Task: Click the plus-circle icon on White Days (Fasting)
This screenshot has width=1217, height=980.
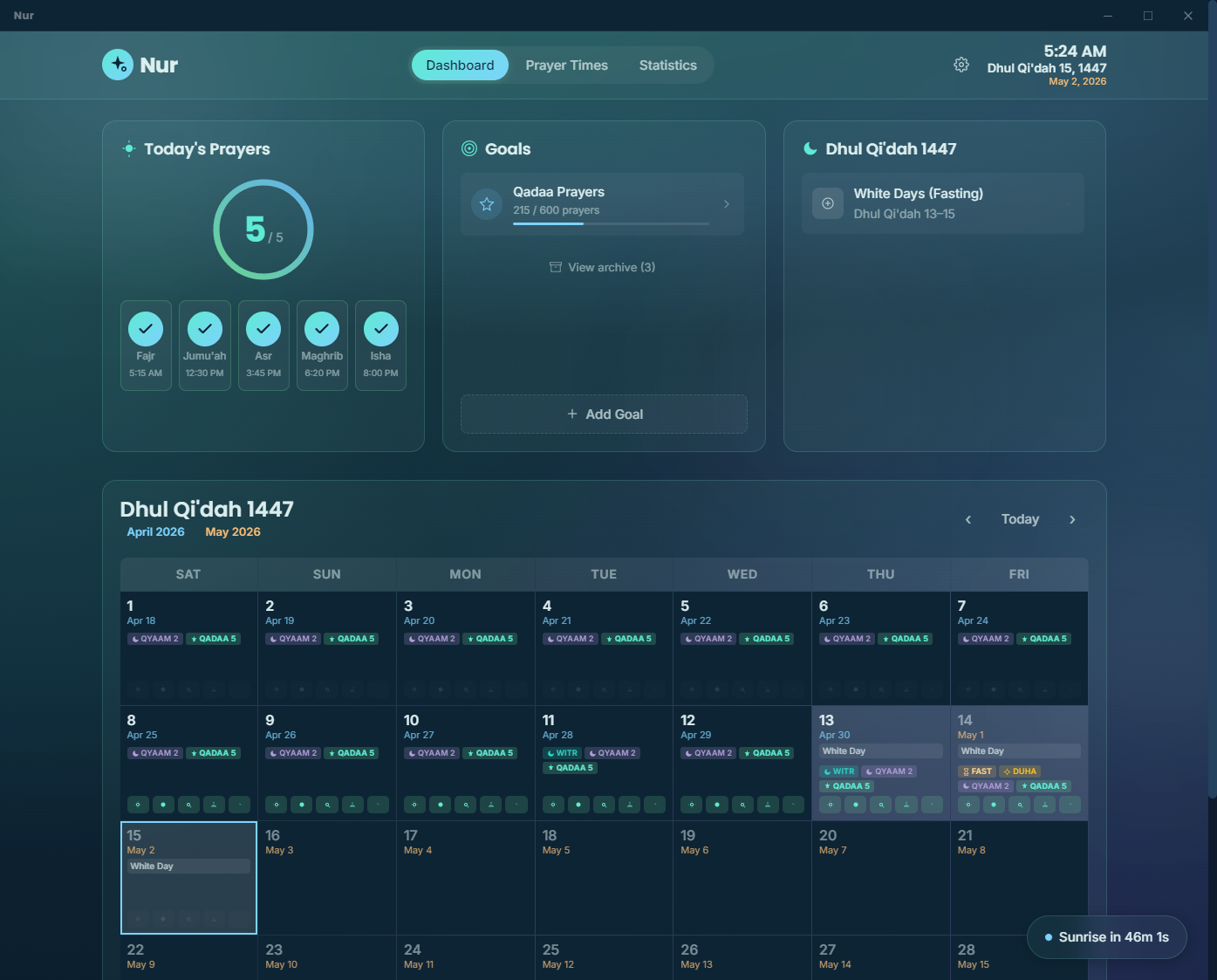Action: click(x=828, y=203)
